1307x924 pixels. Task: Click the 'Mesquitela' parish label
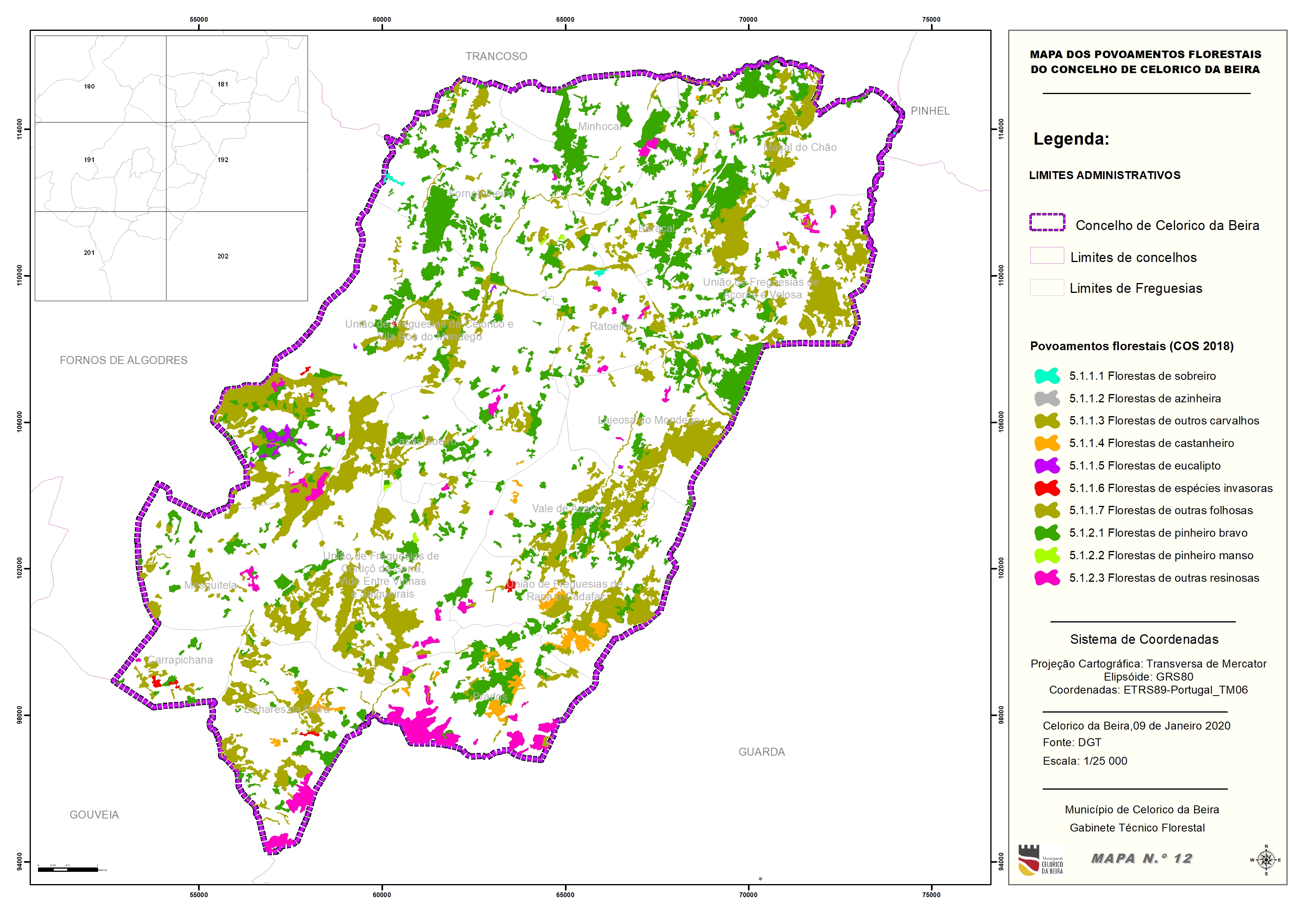click(210, 585)
